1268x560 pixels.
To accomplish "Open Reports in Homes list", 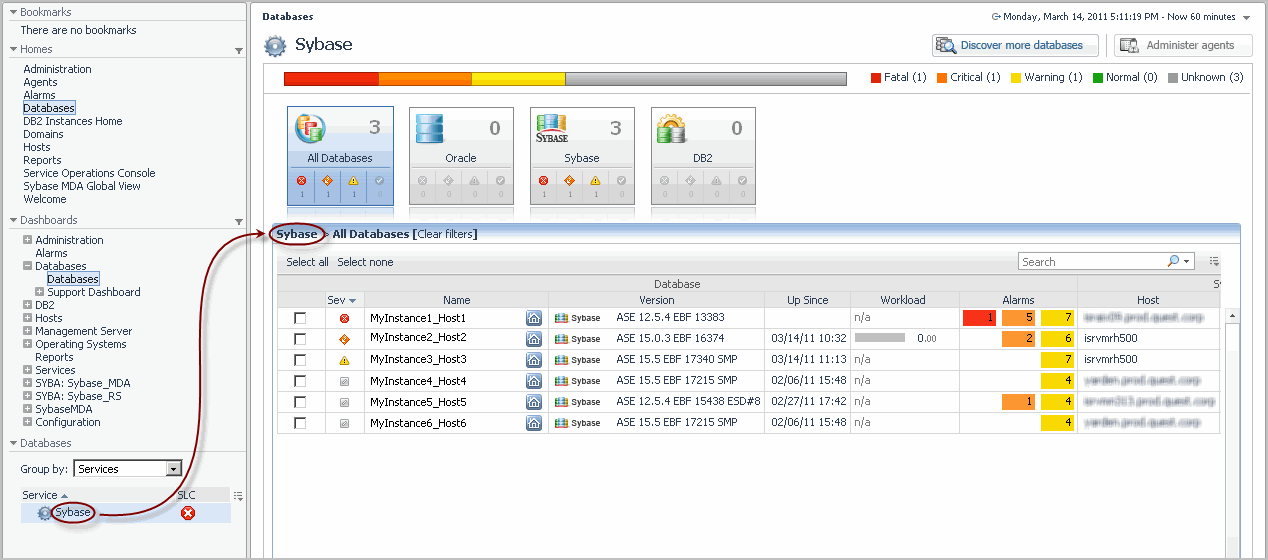I will (42, 160).
